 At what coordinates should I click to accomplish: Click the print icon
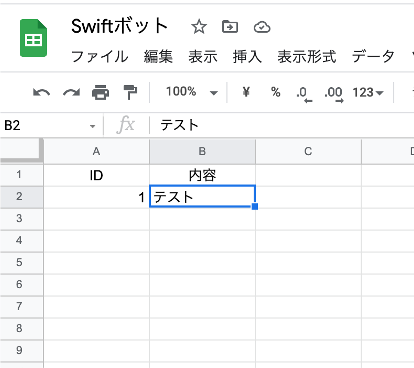pos(100,92)
